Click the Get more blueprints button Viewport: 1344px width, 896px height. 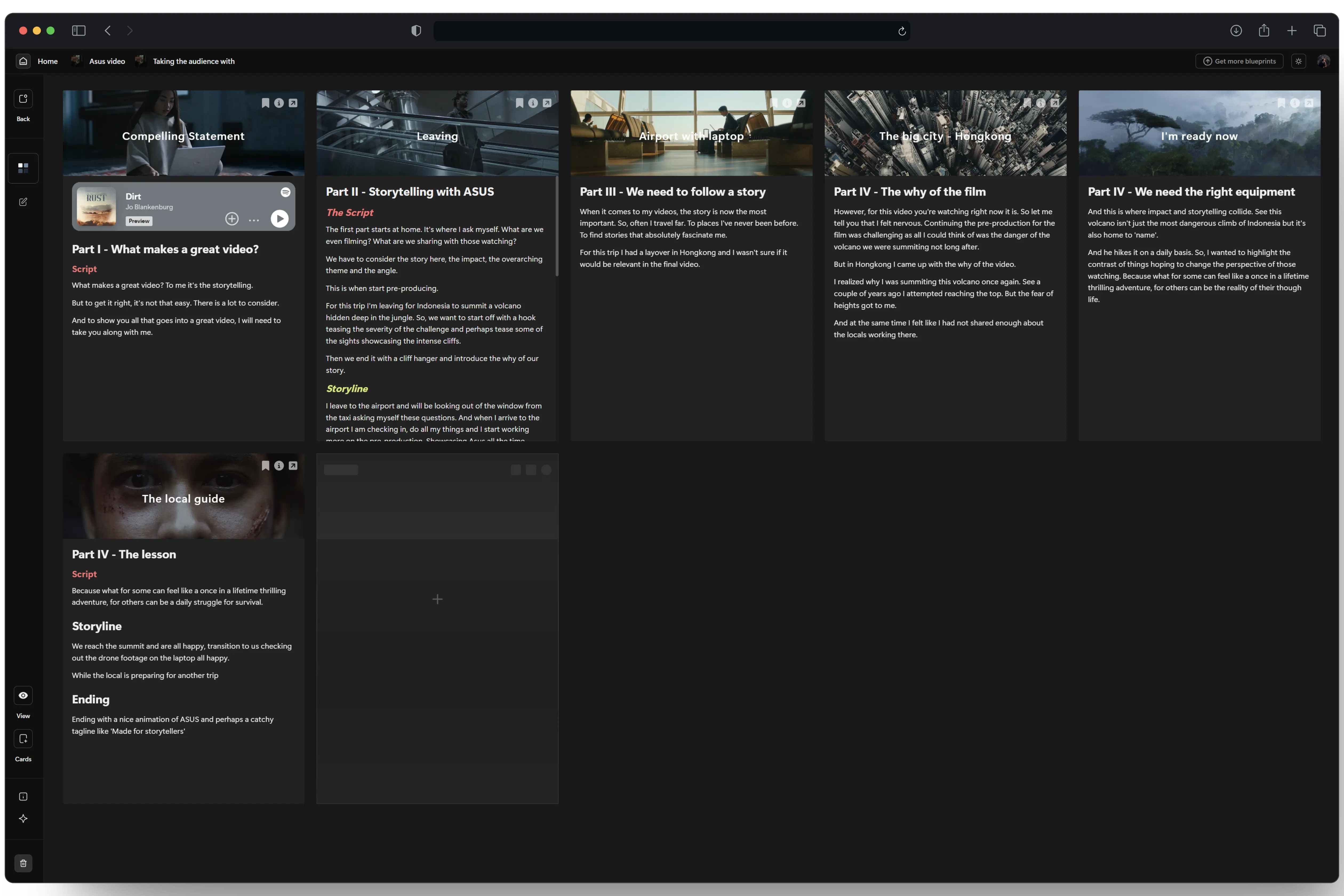pos(1239,61)
